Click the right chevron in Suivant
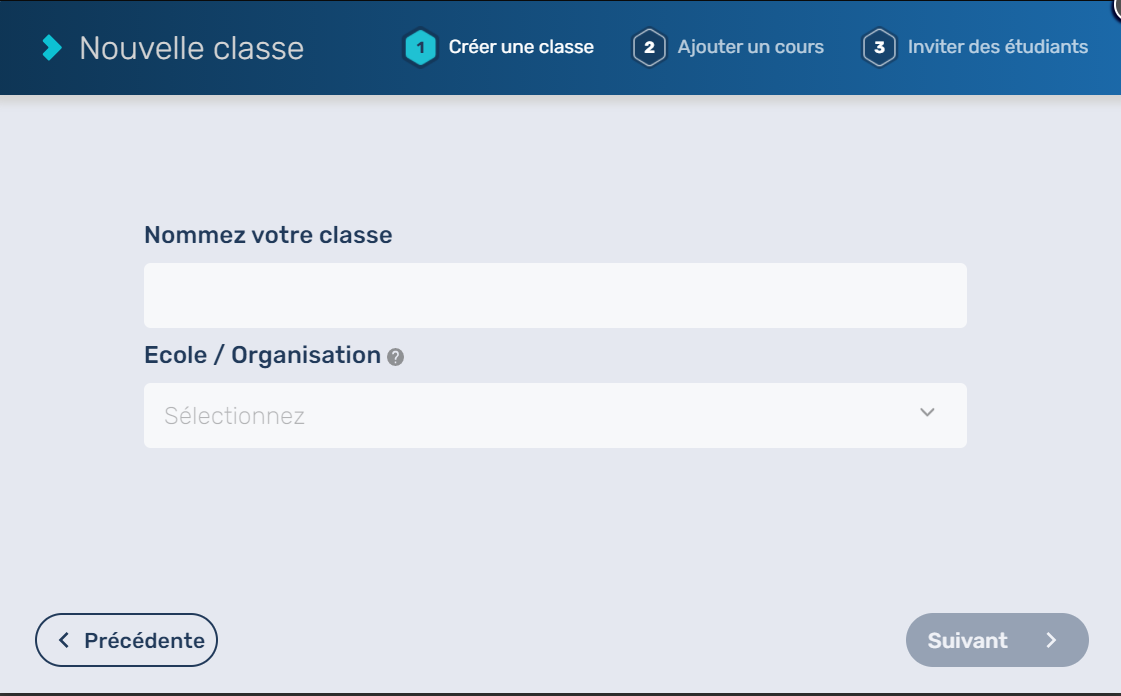This screenshot has height=696, width=1121. click(x=1051, y=640)
